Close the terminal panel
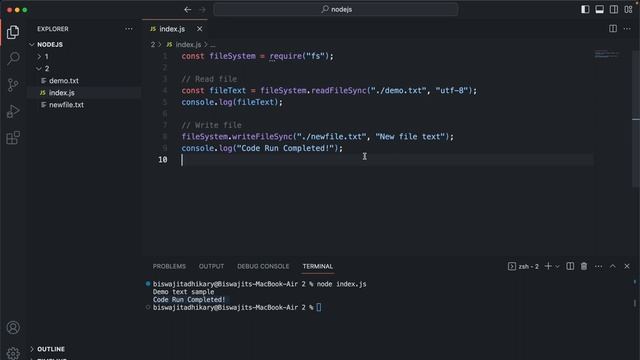The width and height of the screenshot is (640, 360). (627, 266)
